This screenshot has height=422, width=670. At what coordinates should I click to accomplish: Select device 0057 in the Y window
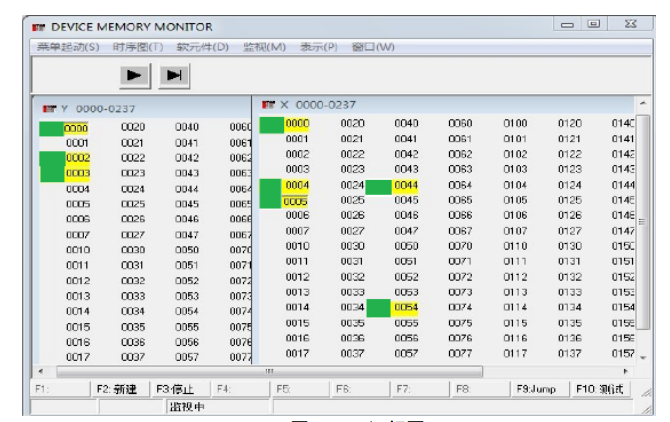(187, 357)
